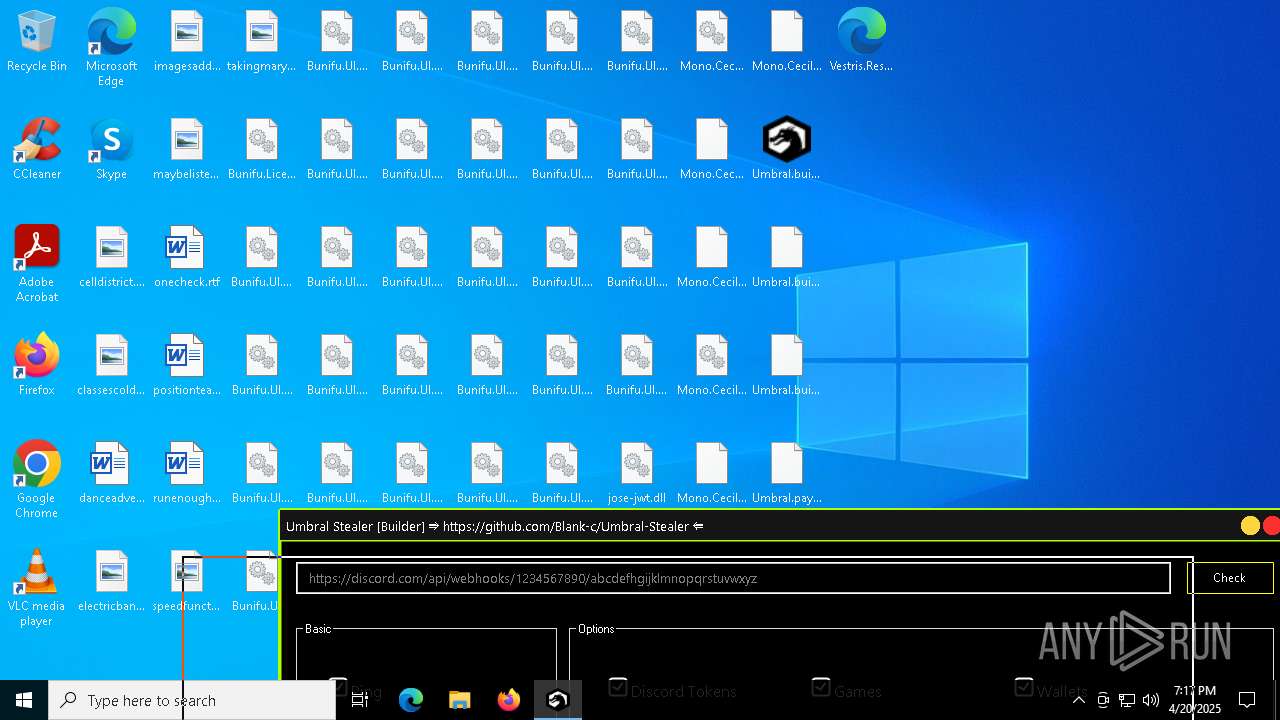Click the Discord webhook URL input field

click(733, 578)
